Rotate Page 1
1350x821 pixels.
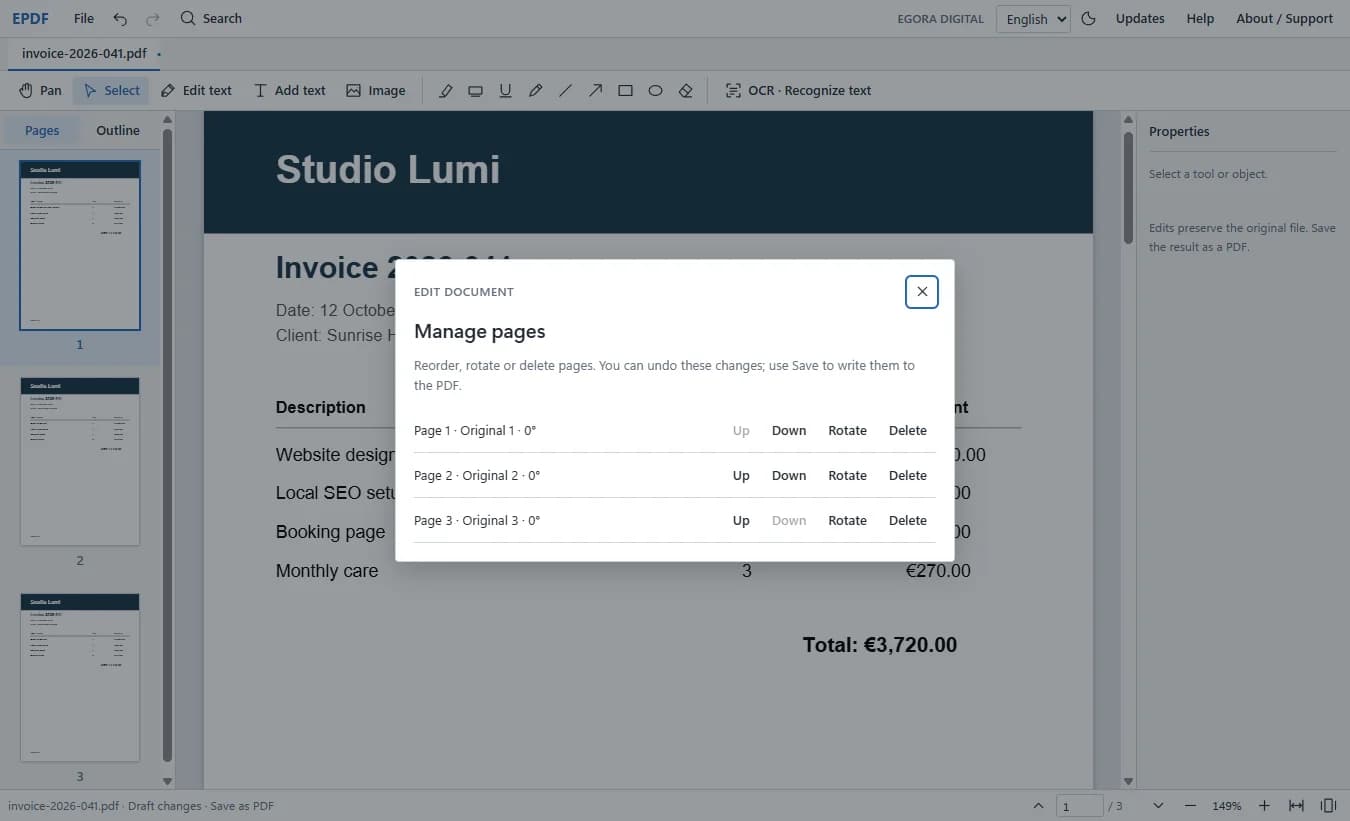[847, 431]
